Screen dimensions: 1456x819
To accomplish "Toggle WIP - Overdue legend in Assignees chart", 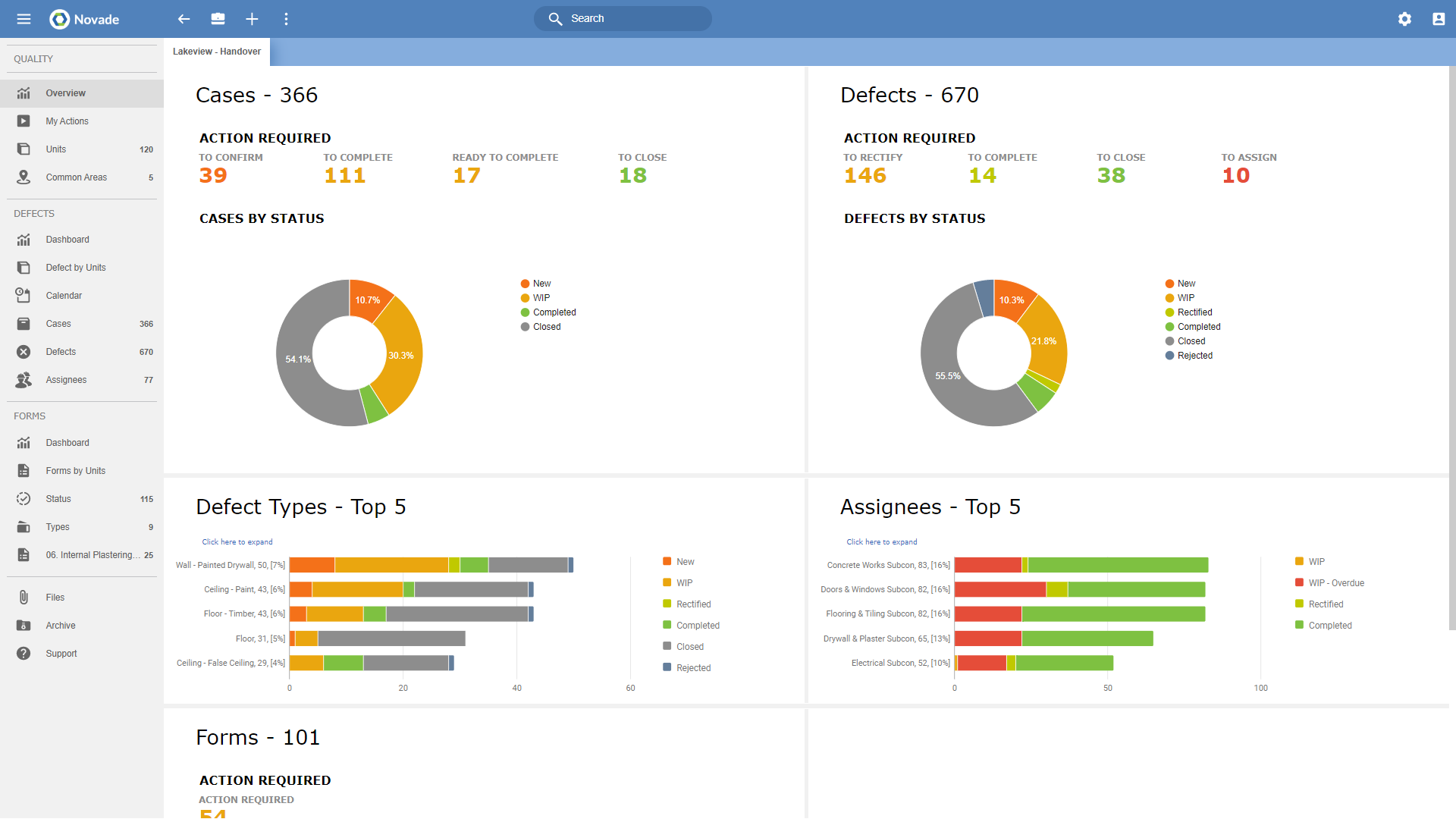I will pyautogui.click(x=1335, y=583).
